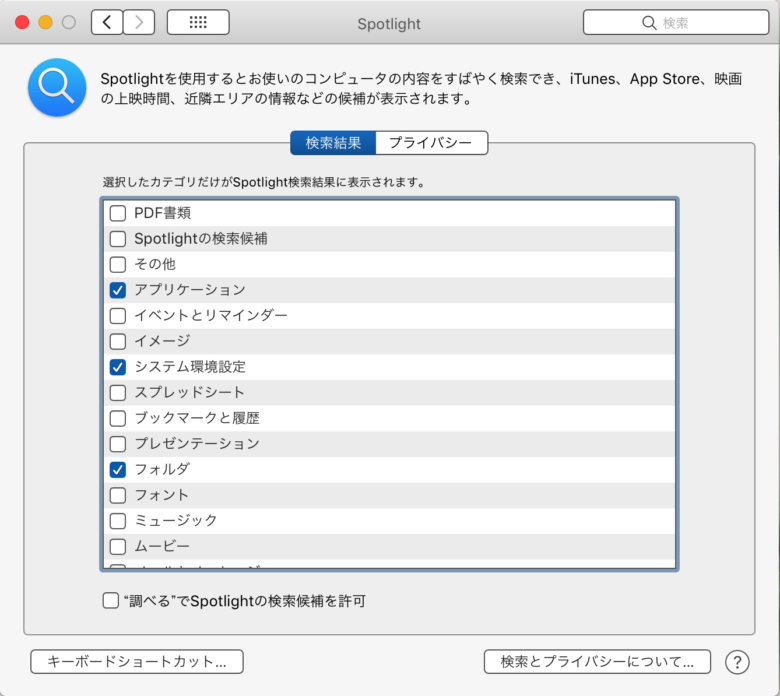
Task: Enable the スプレッドシート checkbox
Action: pyautogui.click(x=118, y=393)
